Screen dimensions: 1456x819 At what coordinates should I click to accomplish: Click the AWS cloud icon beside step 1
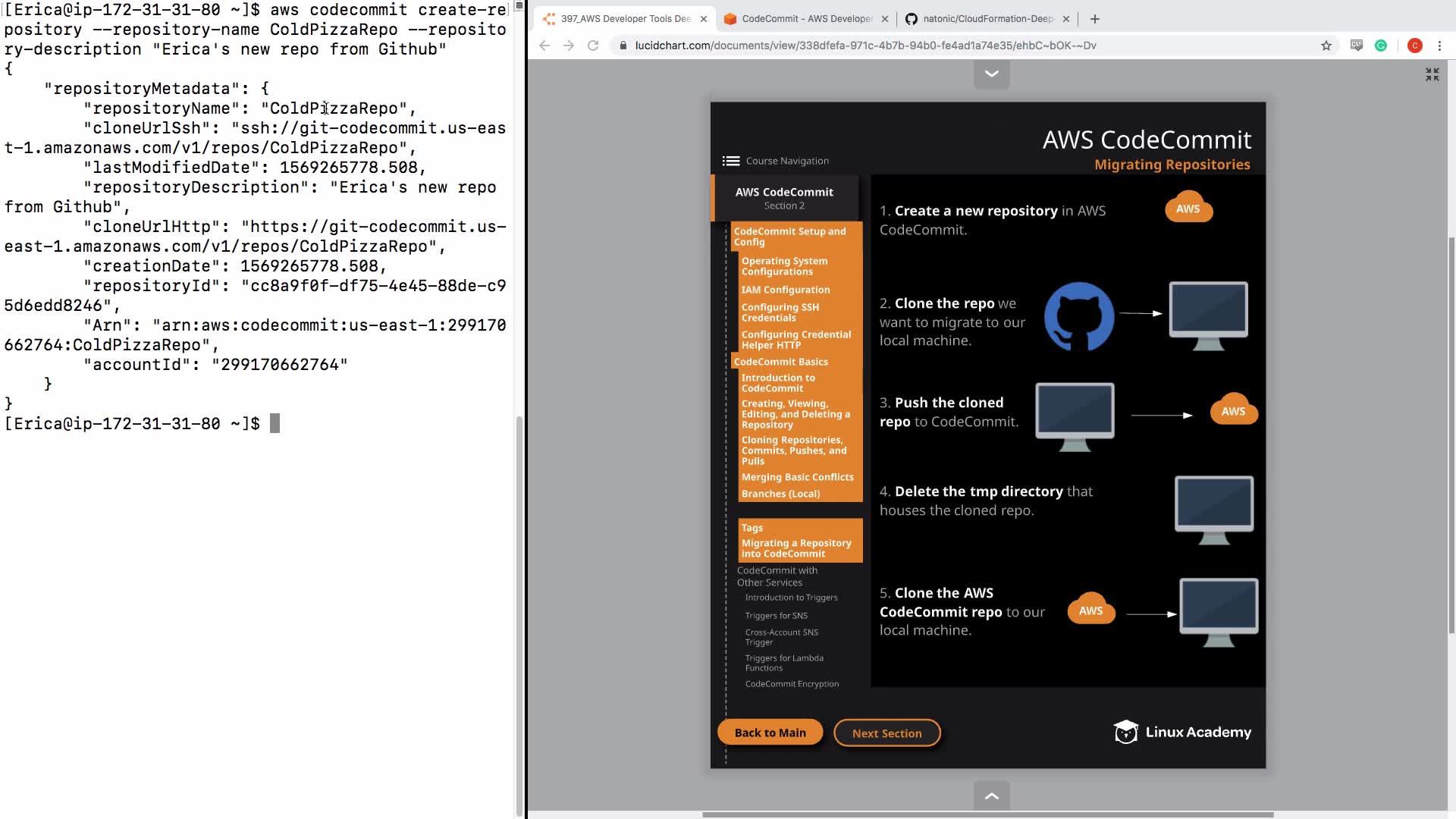point(1188,208)
